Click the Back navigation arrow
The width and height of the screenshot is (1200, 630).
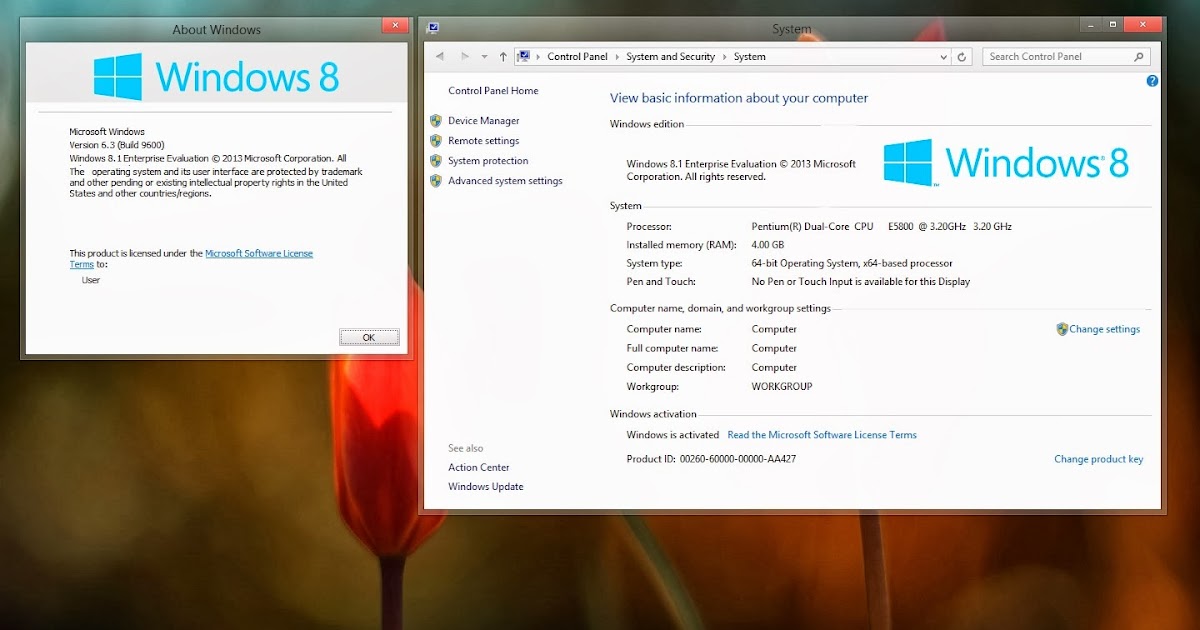440,56
